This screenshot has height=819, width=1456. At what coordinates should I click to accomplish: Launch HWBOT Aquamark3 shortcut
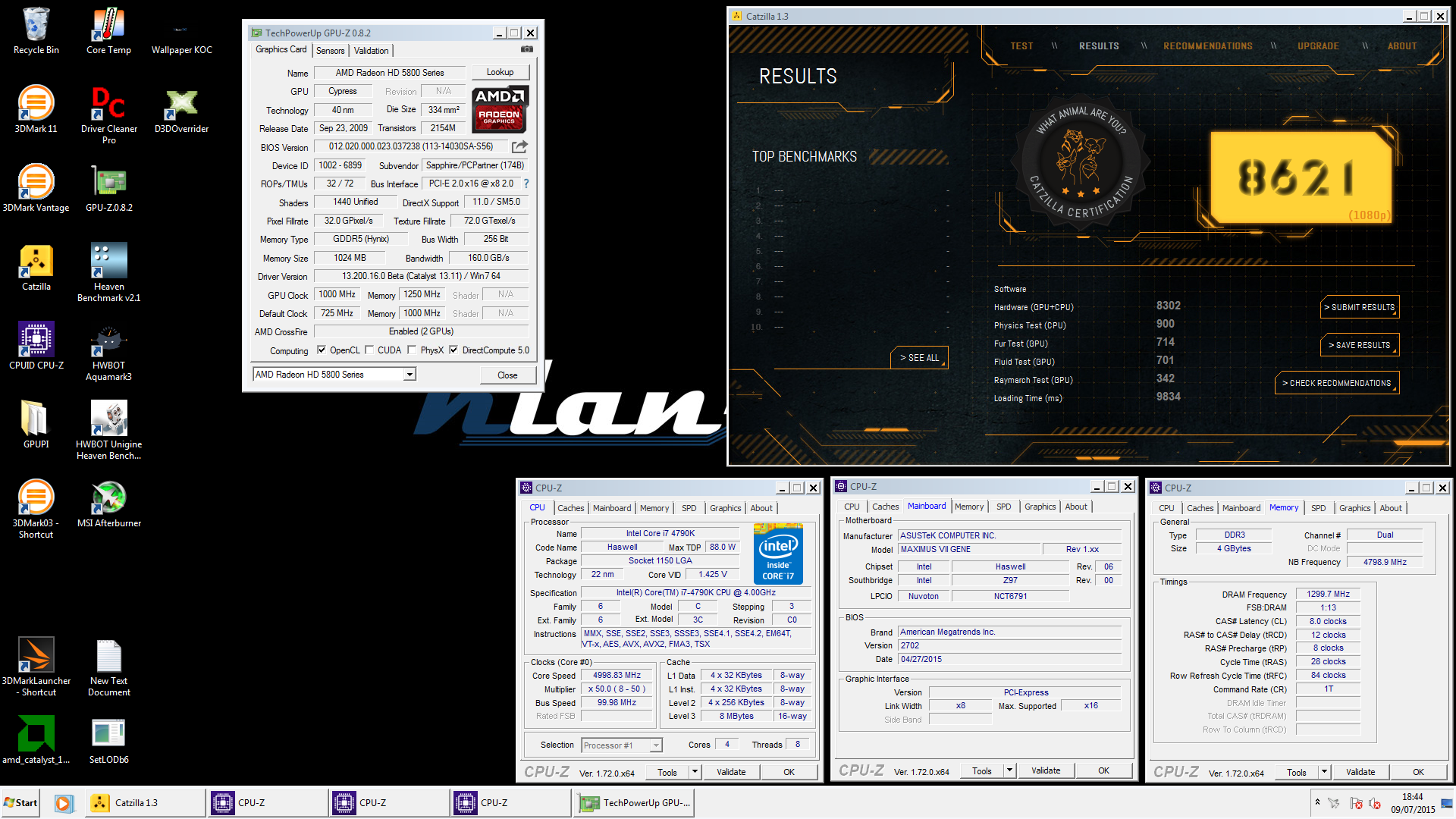[108, 350]
